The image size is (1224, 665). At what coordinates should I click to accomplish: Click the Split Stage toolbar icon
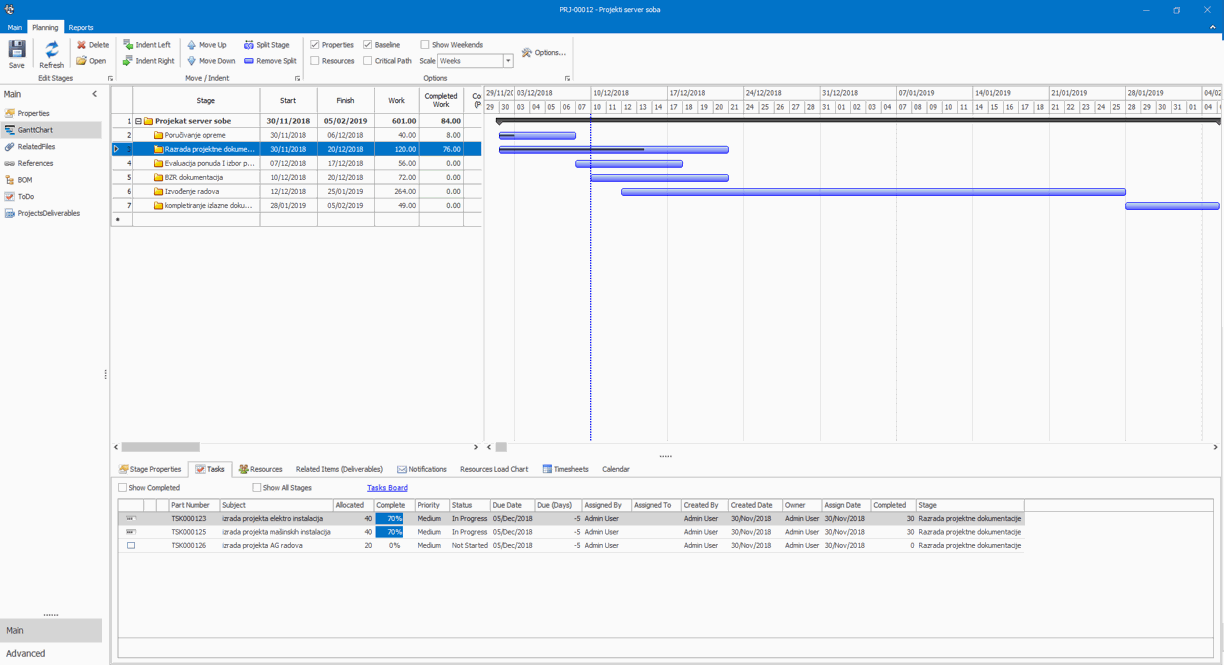[x=266, y=44]
